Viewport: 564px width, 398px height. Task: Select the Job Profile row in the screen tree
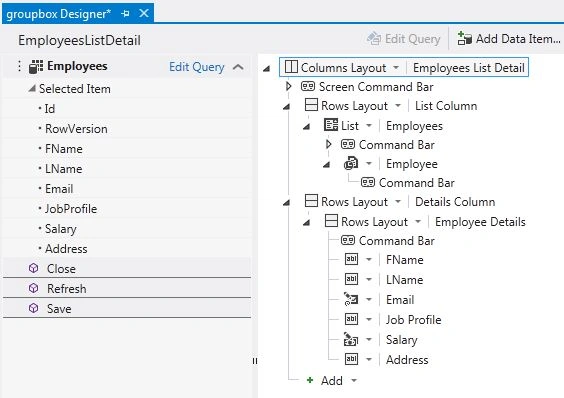click(393, 320)
